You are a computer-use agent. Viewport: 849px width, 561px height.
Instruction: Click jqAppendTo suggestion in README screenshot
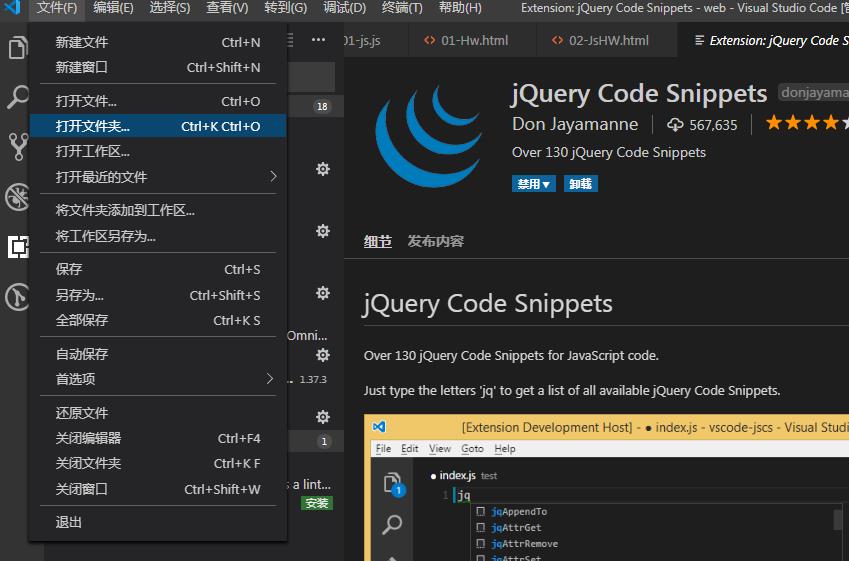(x=519, y=511)
